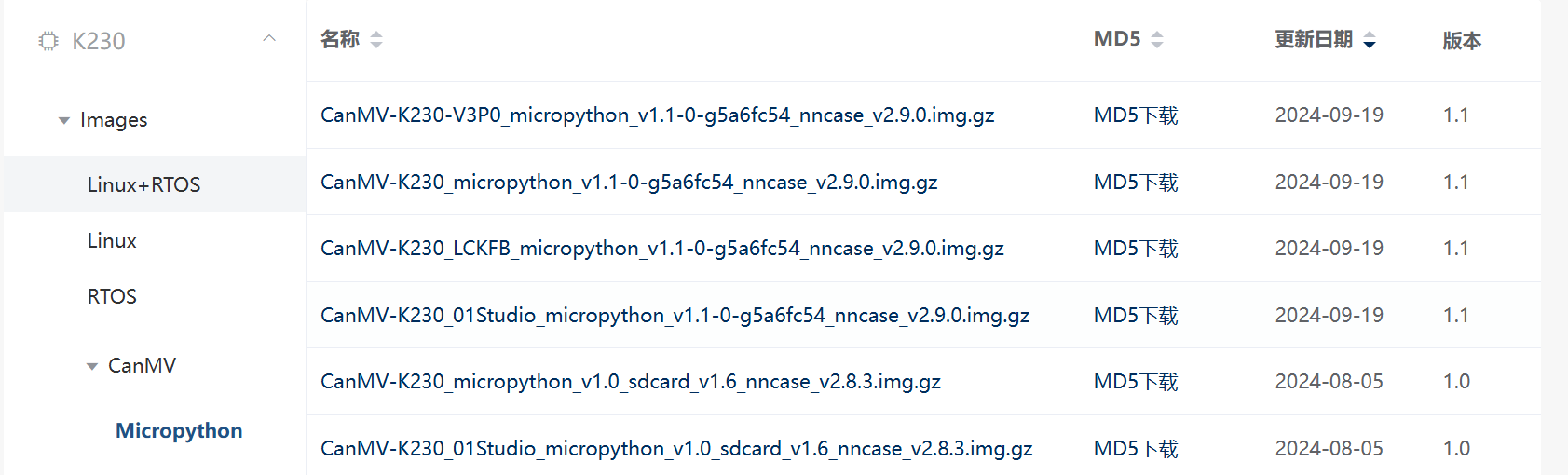Image resolution: width=1568 pixels, height=475 pixels.
Task: Sort by name column arrows
Action: (x=376, y=39)
